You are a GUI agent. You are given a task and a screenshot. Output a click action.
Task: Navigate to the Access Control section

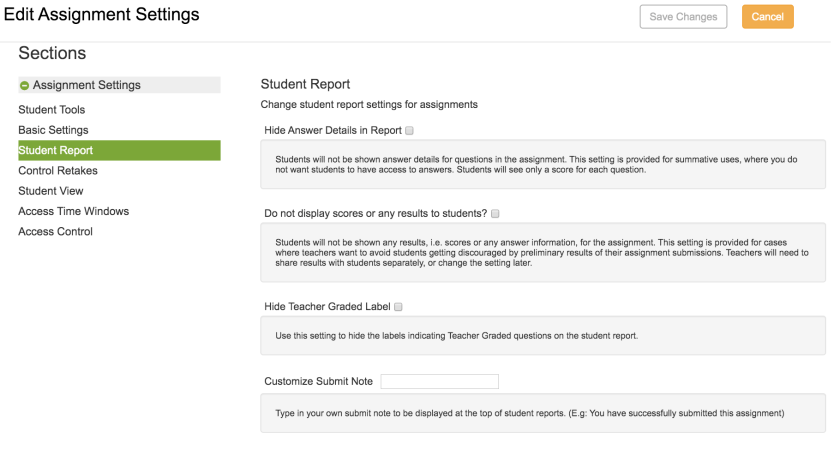tap(55, 232)
